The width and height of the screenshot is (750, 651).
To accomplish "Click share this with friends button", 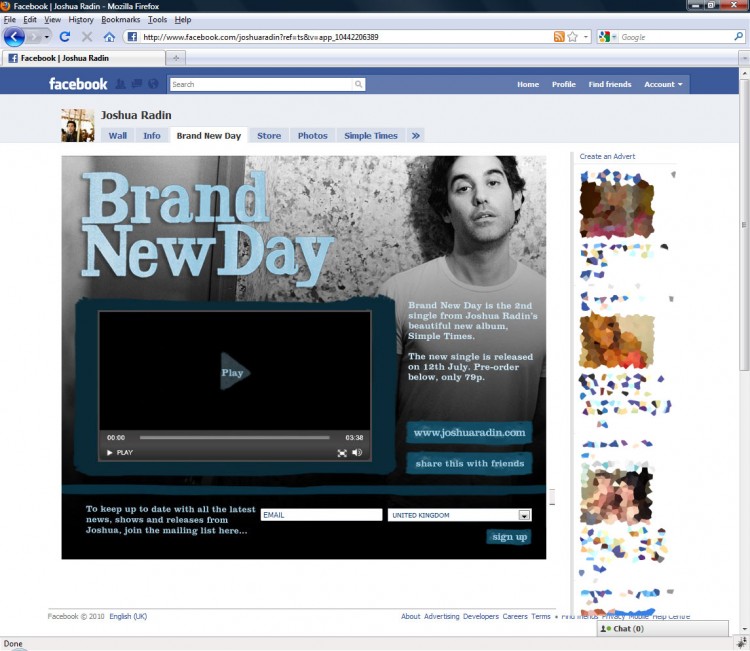I will coord(469,463).
